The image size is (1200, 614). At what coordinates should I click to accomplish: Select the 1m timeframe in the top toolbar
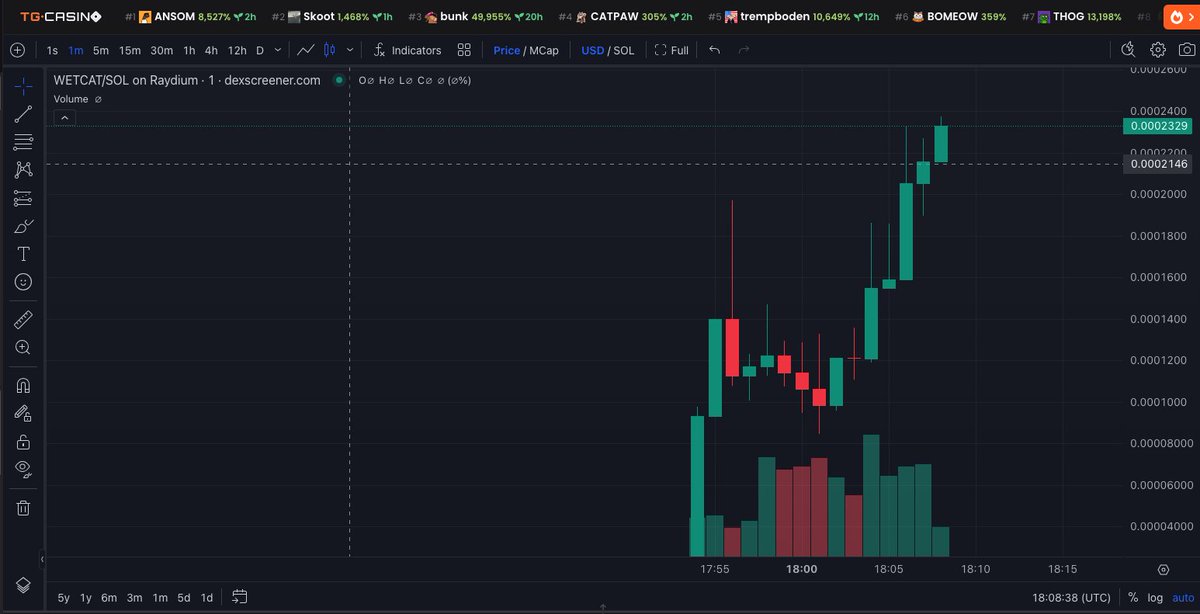point(76,50)
